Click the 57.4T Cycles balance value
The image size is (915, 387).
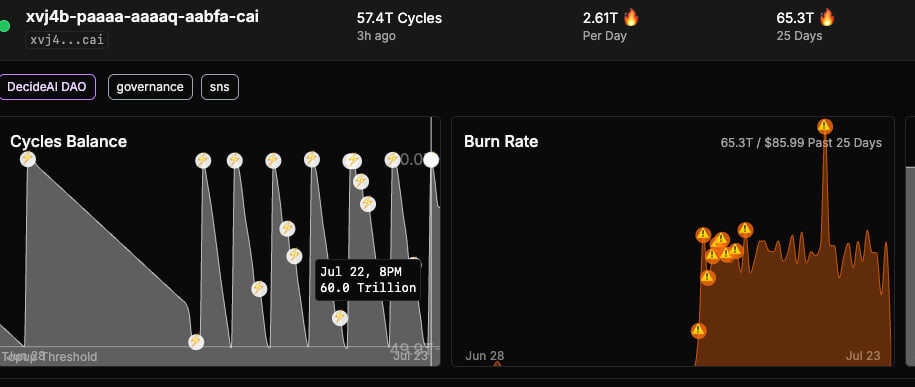399,18
